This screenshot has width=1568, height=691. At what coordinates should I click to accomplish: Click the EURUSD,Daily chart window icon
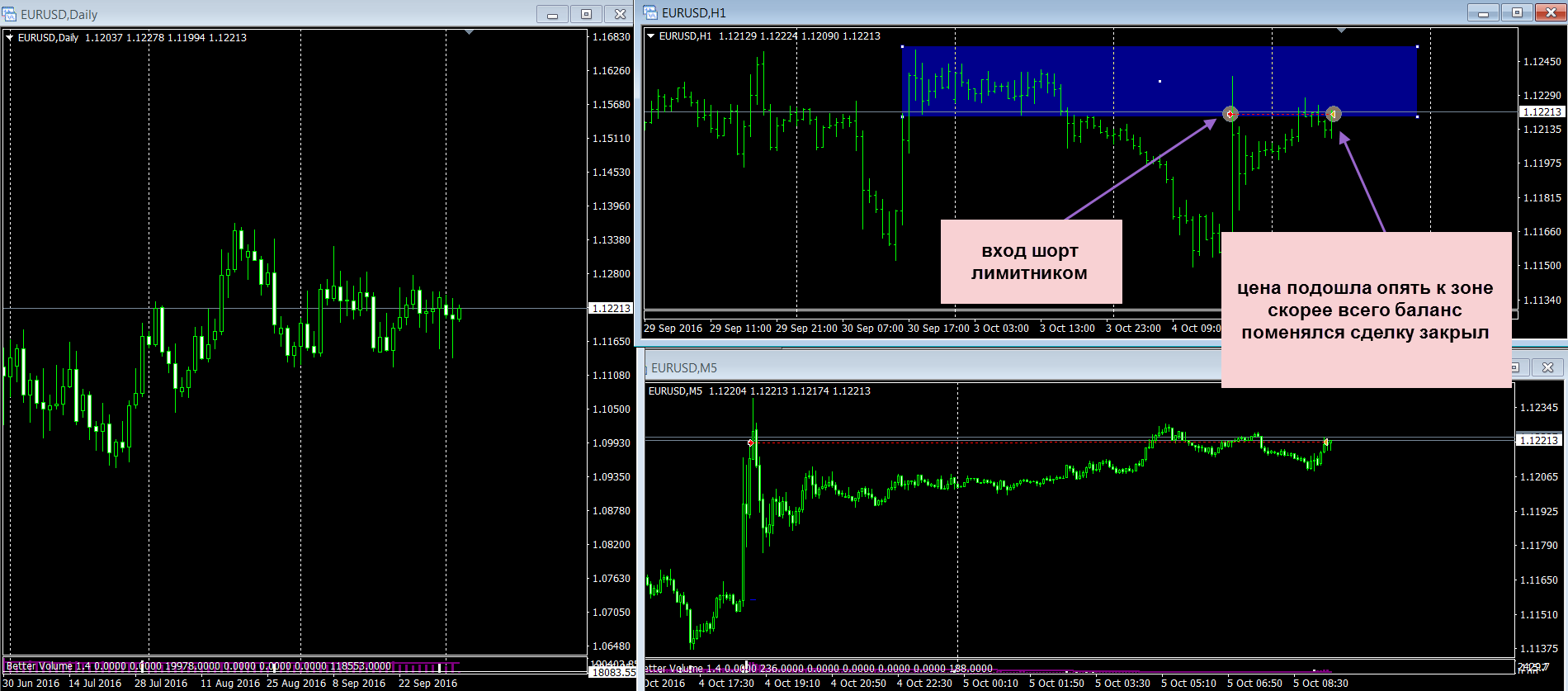(x=10, y=14)
